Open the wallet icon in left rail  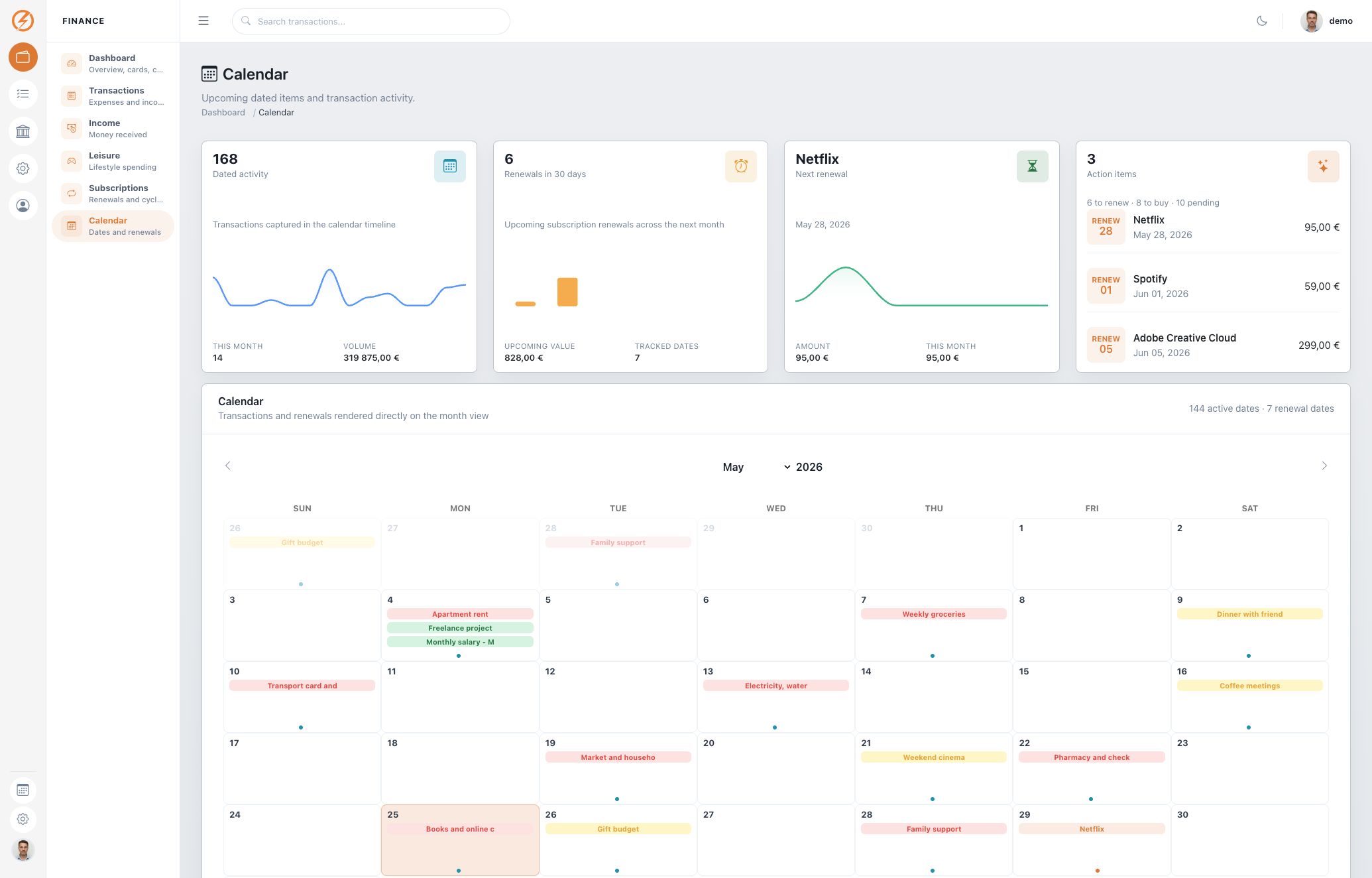pyautogui.click(x=23, y=57)
